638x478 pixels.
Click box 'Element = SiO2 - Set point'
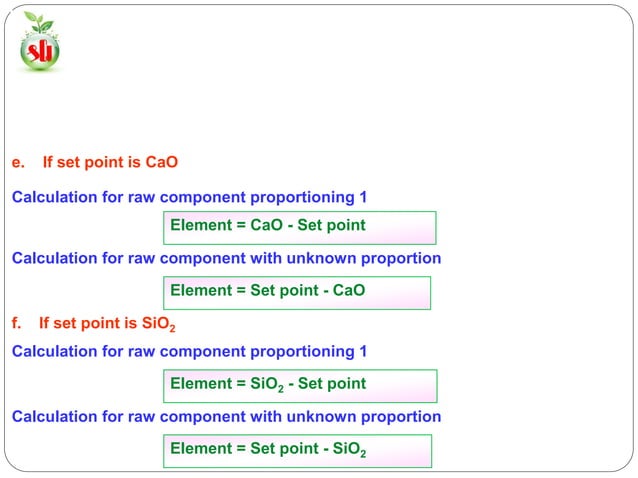[x=300, y=386]
